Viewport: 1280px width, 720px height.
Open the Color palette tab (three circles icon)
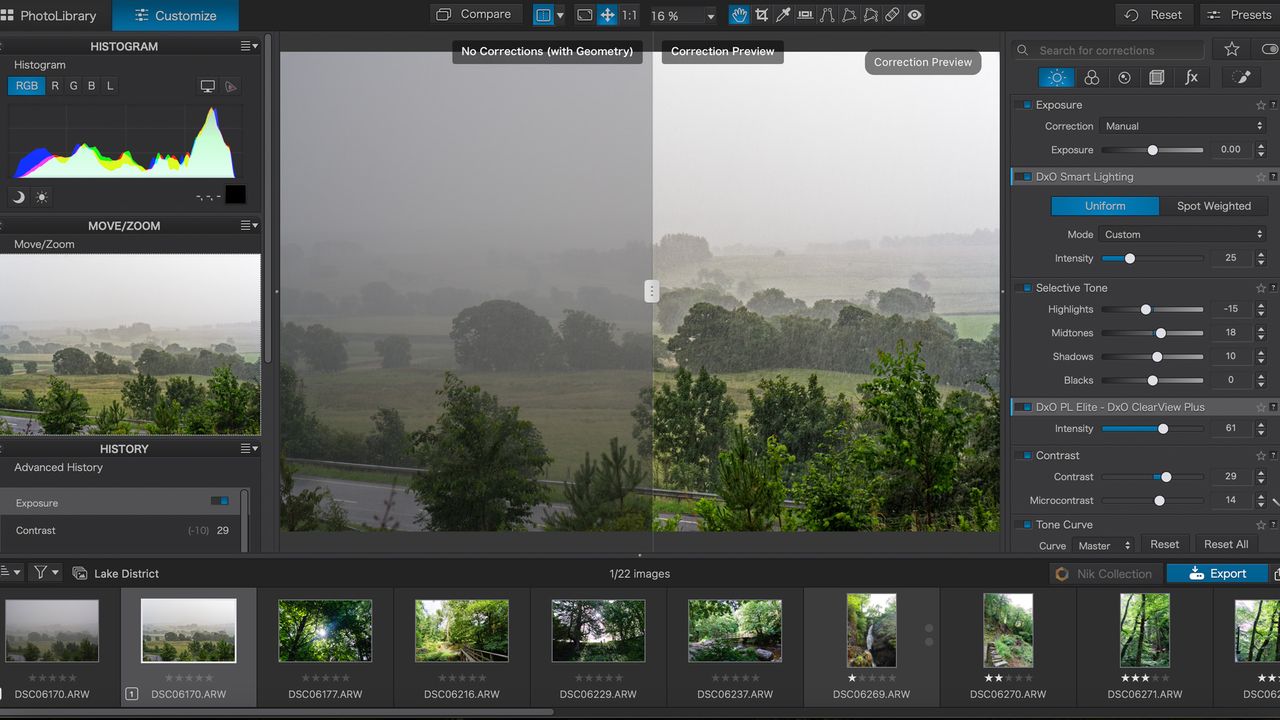pos(1091,77)
